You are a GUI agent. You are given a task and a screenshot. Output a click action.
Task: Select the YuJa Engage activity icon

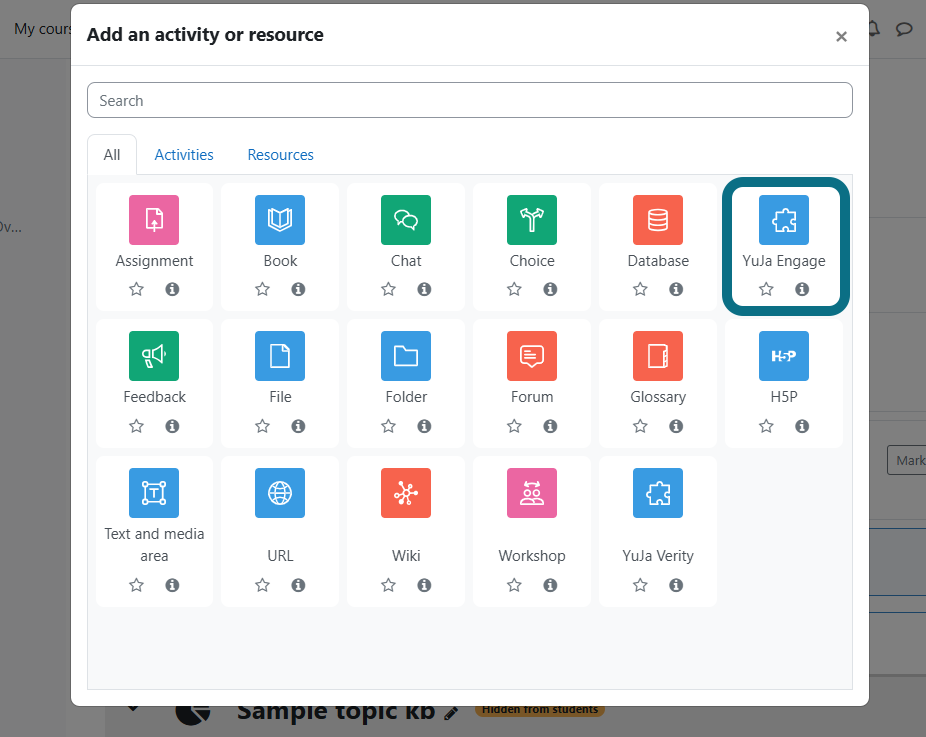click(x=784, y=220)
